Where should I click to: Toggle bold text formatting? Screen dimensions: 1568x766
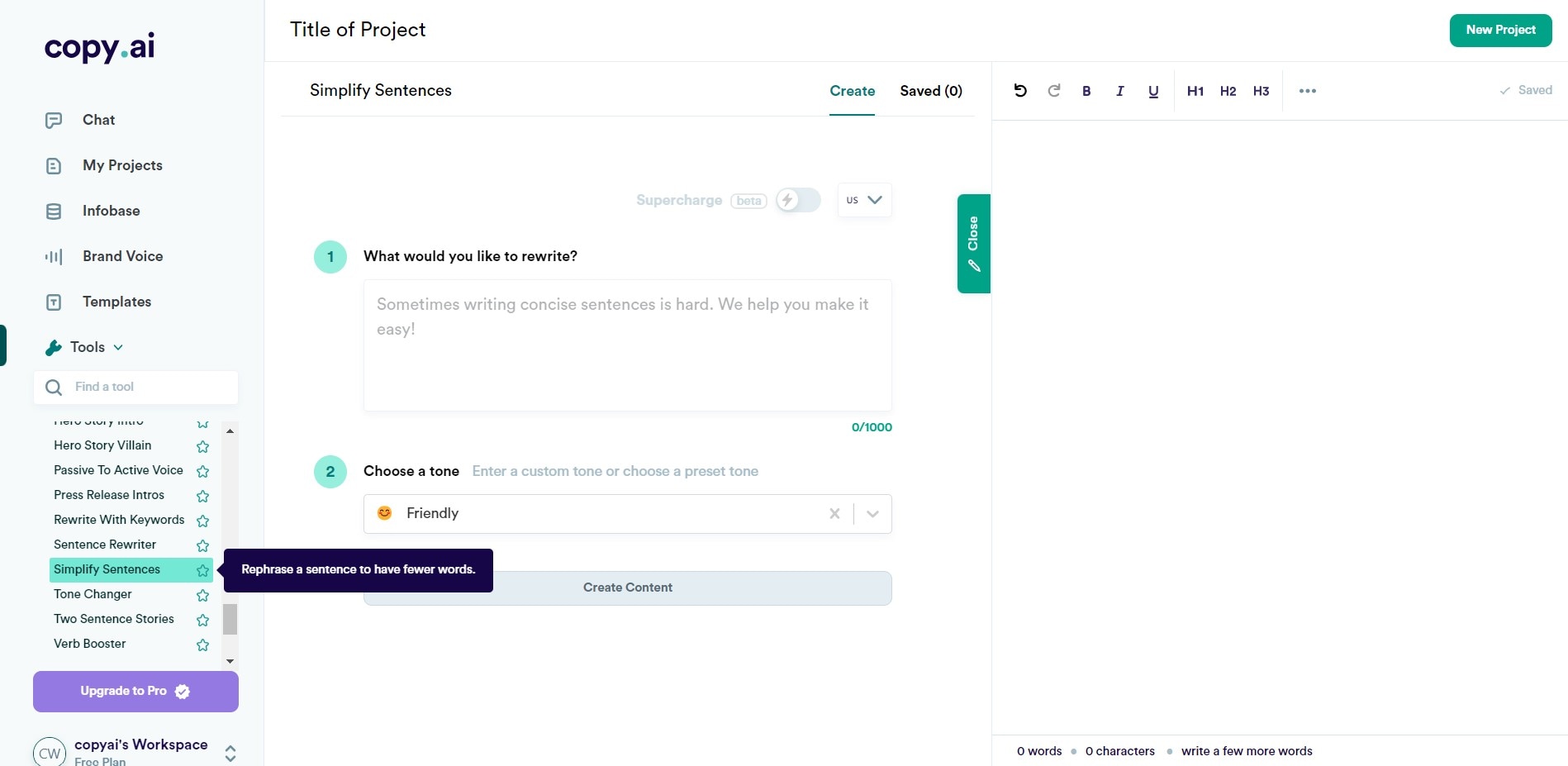coord(1086,91)
